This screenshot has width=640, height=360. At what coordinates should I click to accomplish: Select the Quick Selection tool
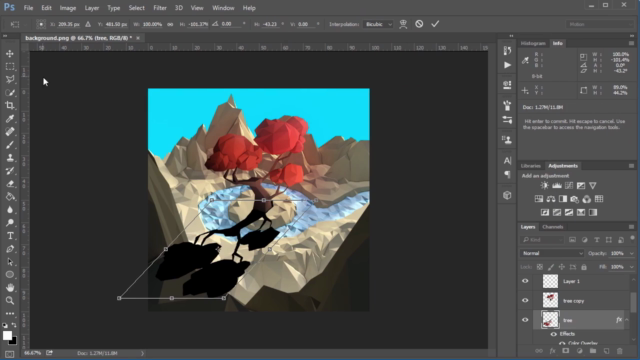[x=10, y=93]
